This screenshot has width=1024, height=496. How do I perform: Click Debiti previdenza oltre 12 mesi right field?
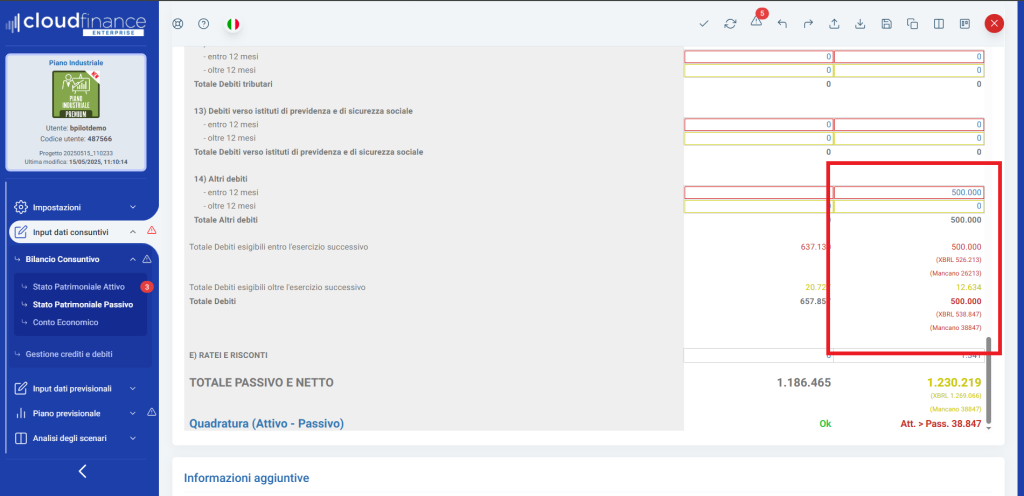pyautogui.click(x=909, y=138)
